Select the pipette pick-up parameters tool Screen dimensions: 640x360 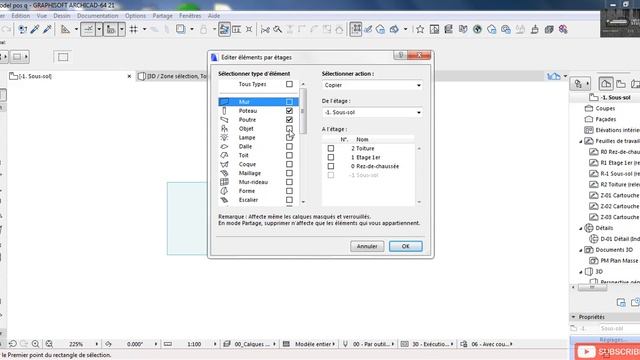tap(35, 29)
